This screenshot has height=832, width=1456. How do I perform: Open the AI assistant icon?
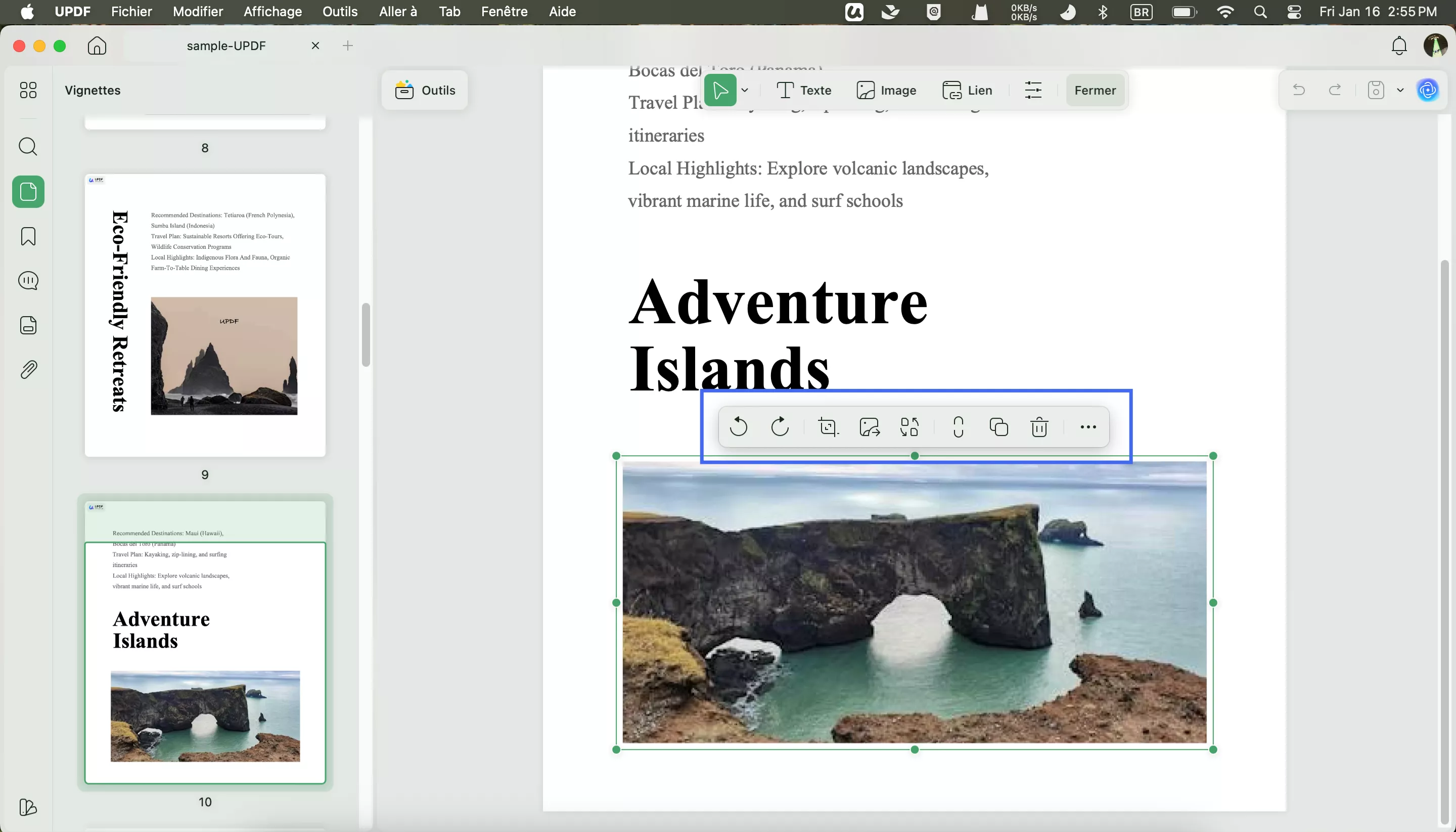coord(1428,90)
